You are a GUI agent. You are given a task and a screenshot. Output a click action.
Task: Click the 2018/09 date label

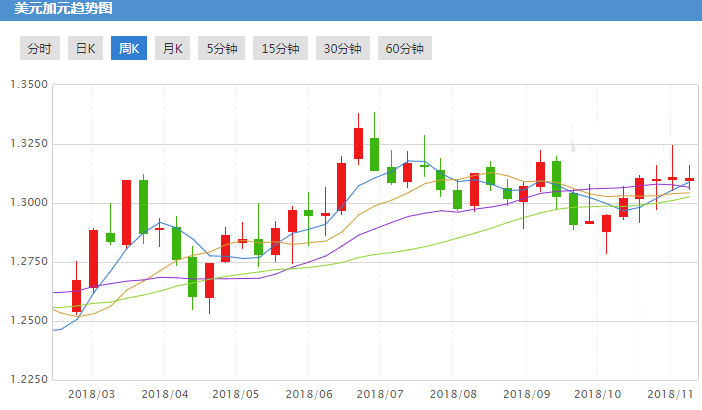[525, 395]
